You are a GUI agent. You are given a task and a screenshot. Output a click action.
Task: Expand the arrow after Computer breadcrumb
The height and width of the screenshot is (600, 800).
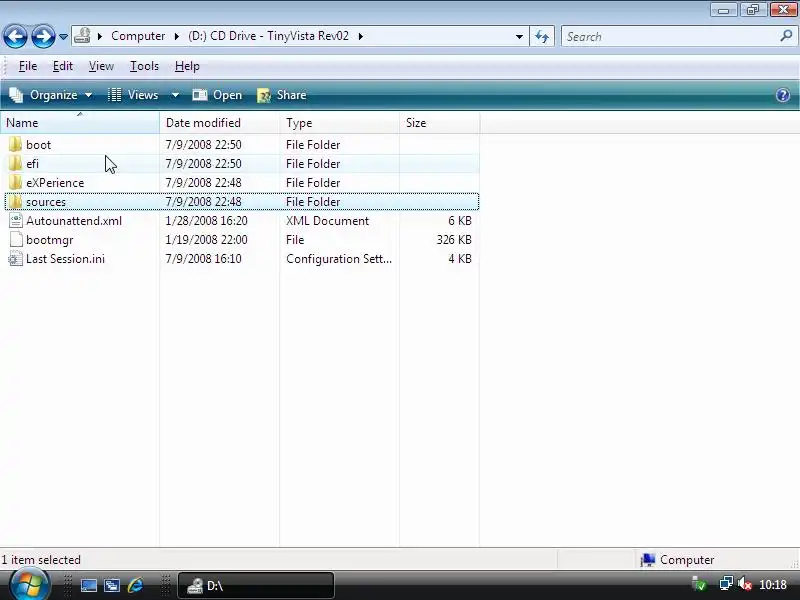click(x=177, y=36)
